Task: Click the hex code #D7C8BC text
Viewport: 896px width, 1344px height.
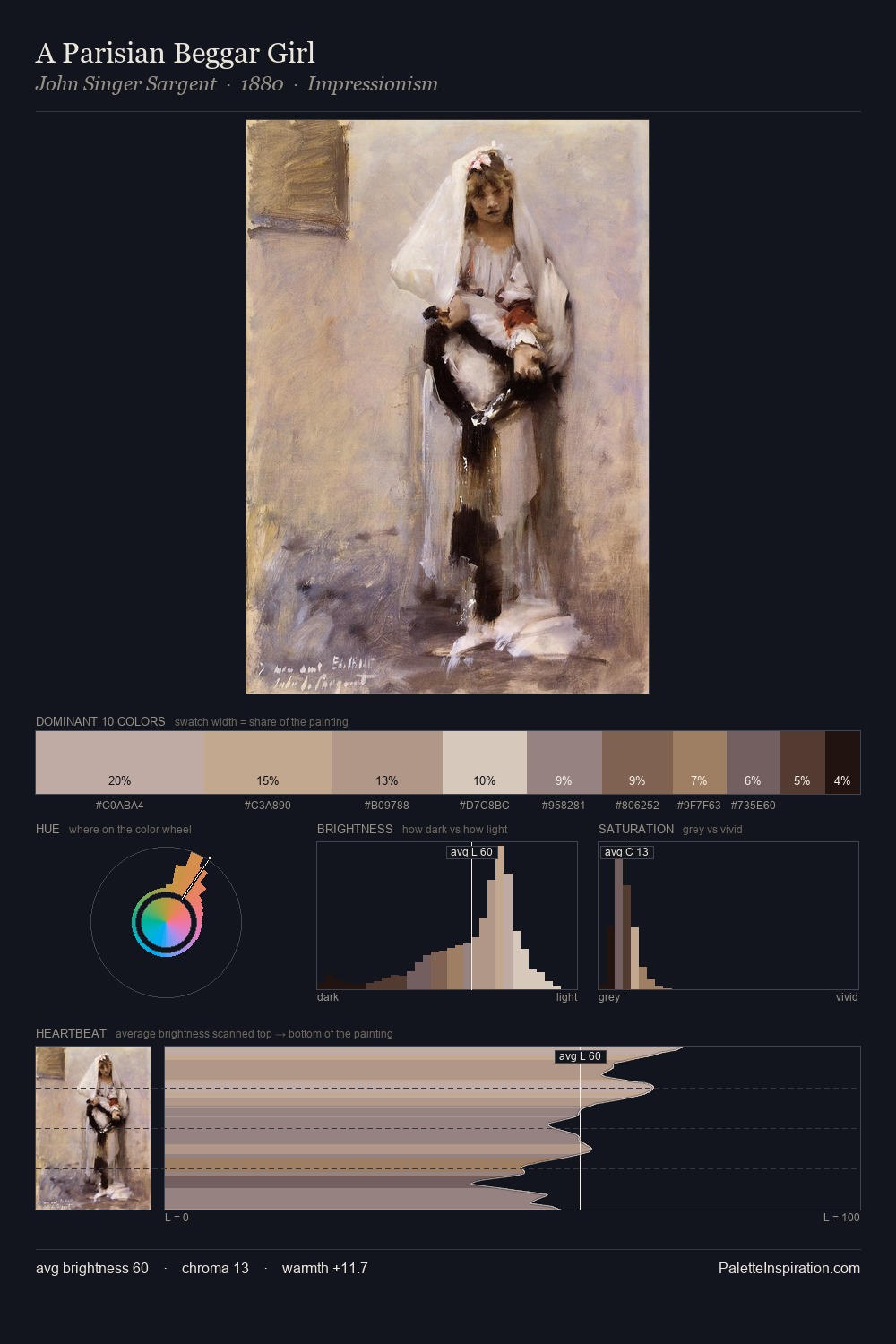Action: [485, 805]
